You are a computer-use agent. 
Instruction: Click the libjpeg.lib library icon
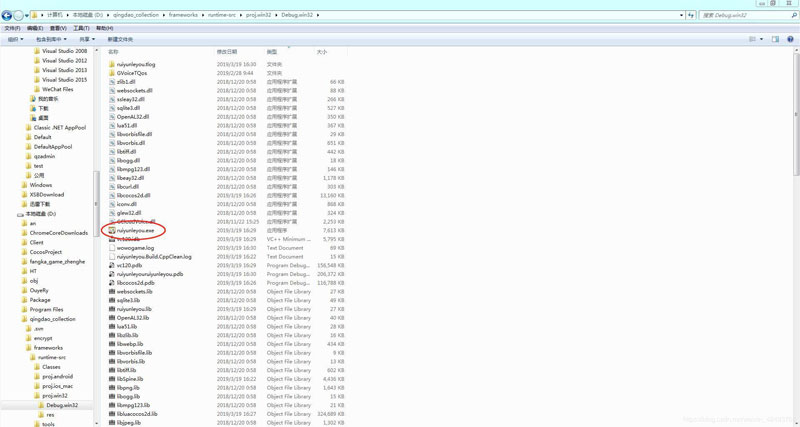[x=112, y=422]
